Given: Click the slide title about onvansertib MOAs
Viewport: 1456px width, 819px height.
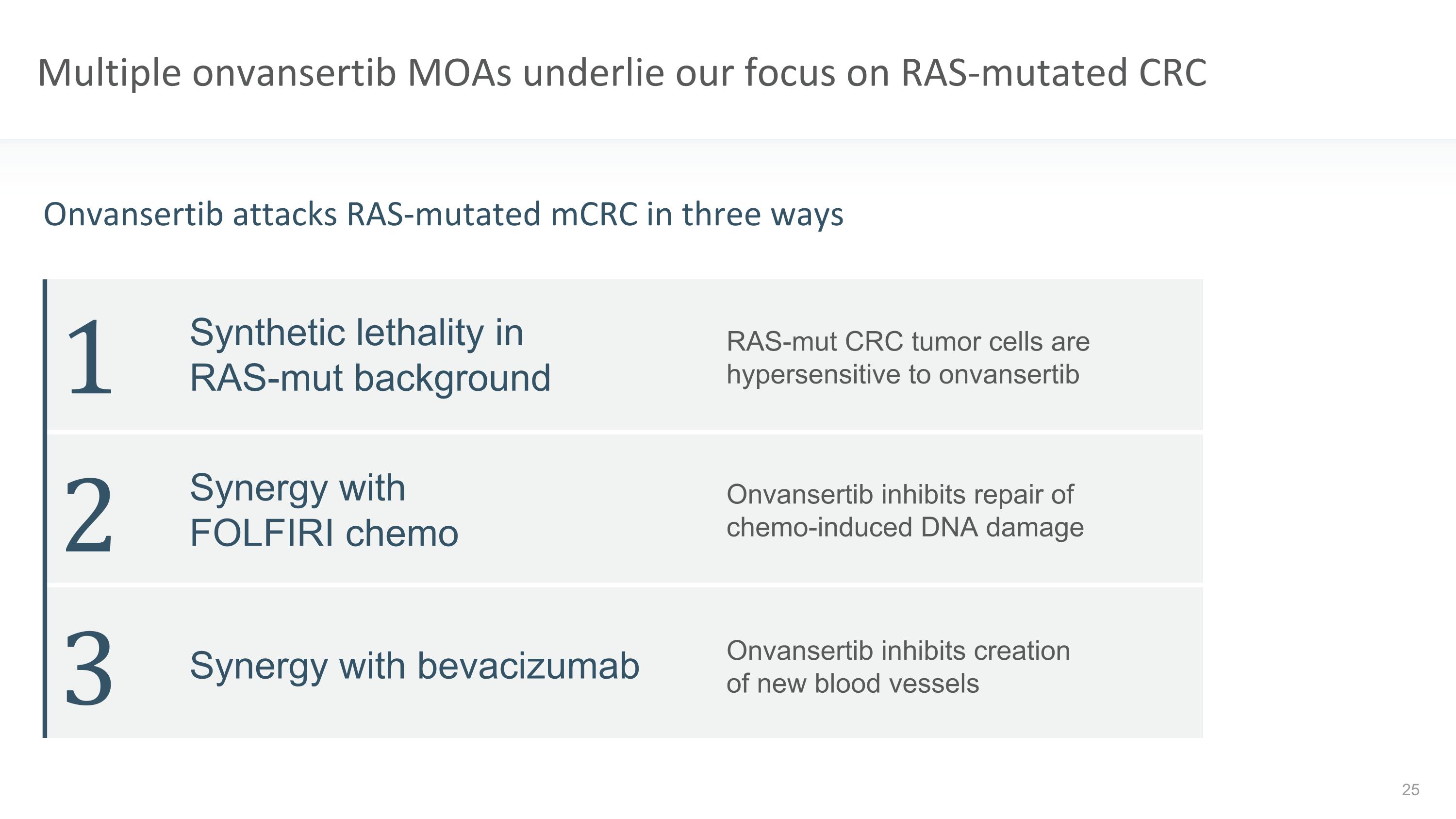Looking at the screenshot, I should click(x=622, y=73).
